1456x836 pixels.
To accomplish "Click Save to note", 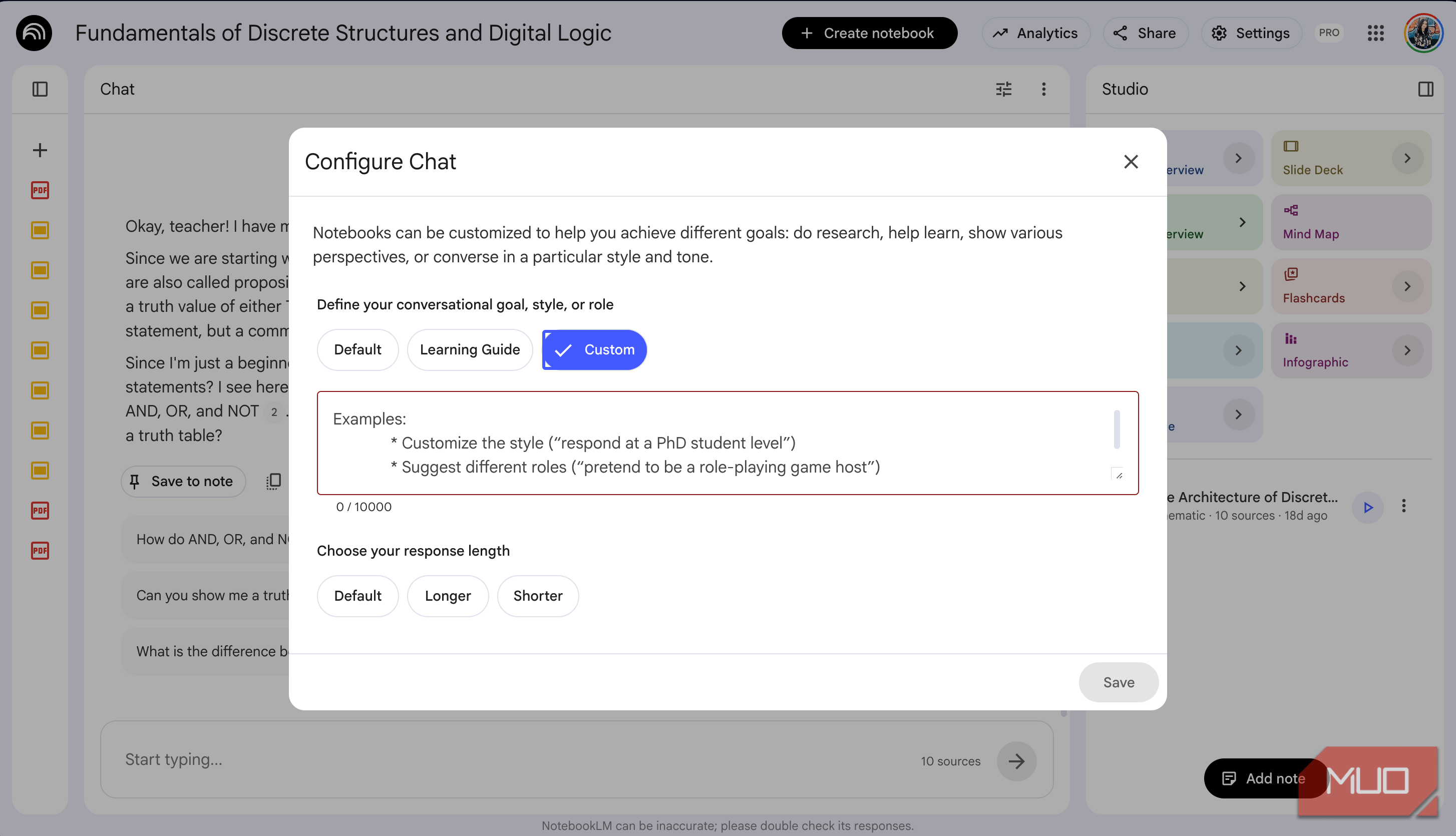I will tap(183, 481).
